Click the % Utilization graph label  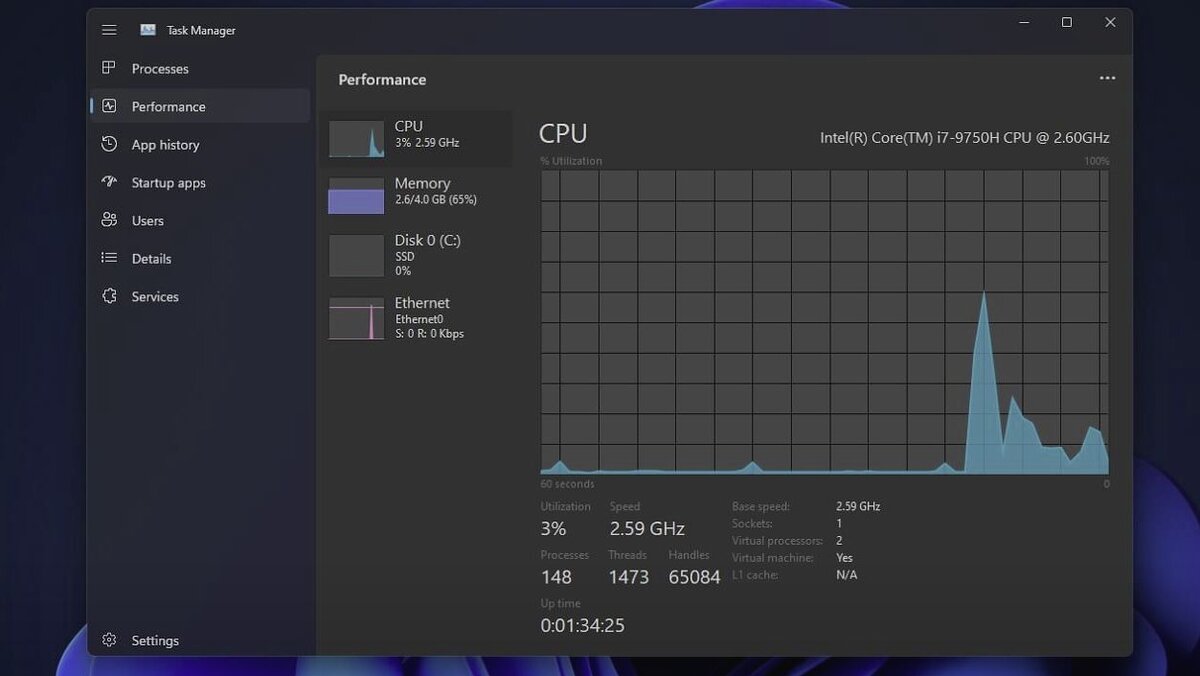point(571,161)
